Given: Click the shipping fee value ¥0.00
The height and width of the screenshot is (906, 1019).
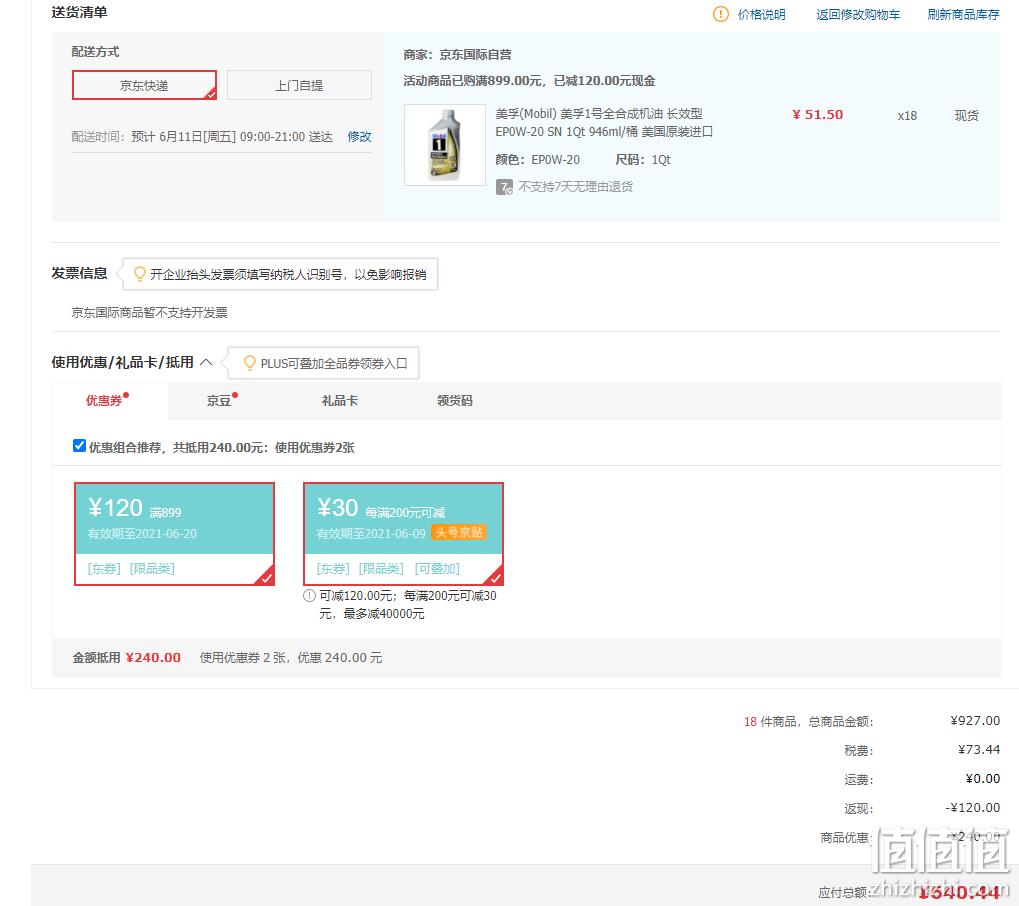Looking at the screenshot, I should point(983,779).
